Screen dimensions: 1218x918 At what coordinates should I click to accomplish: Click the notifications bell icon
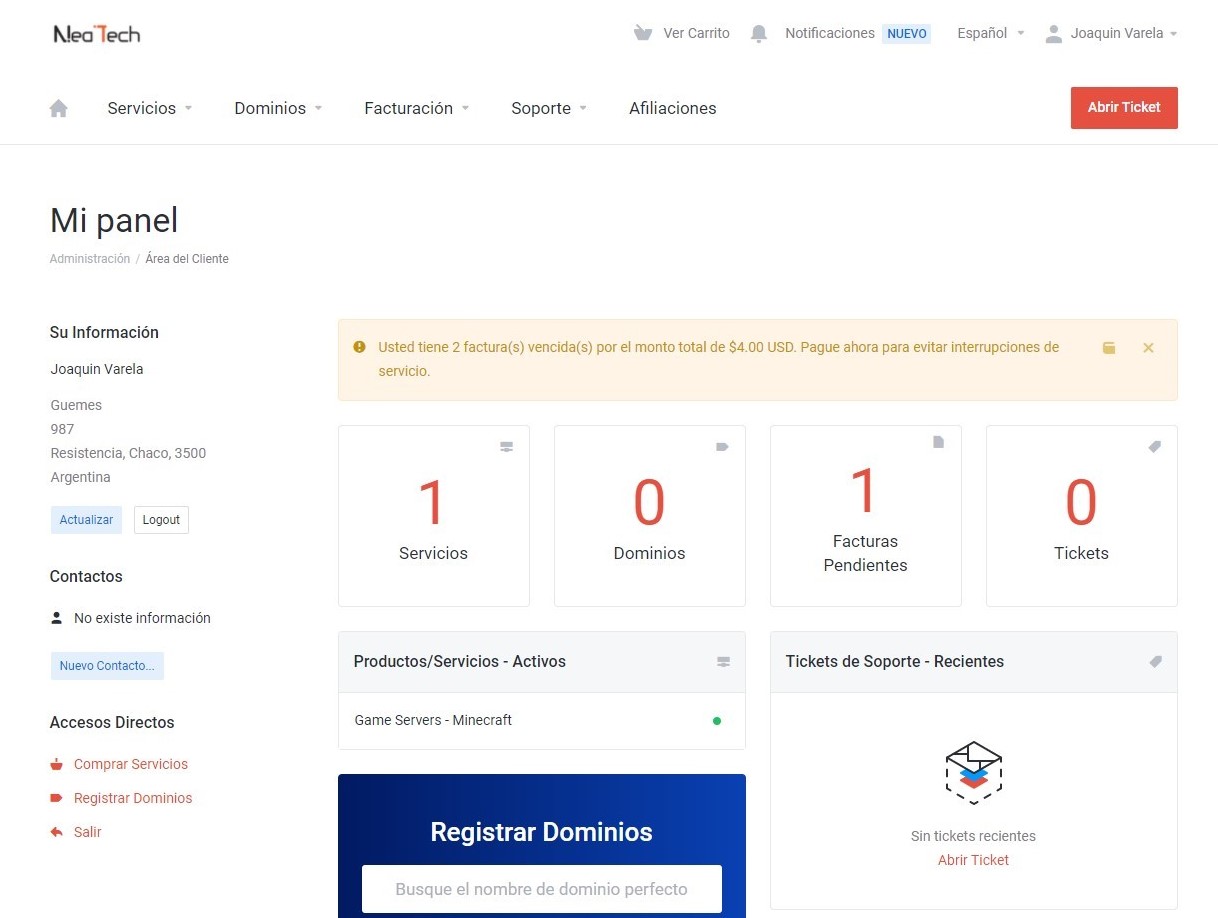click(x=759, y=34)
